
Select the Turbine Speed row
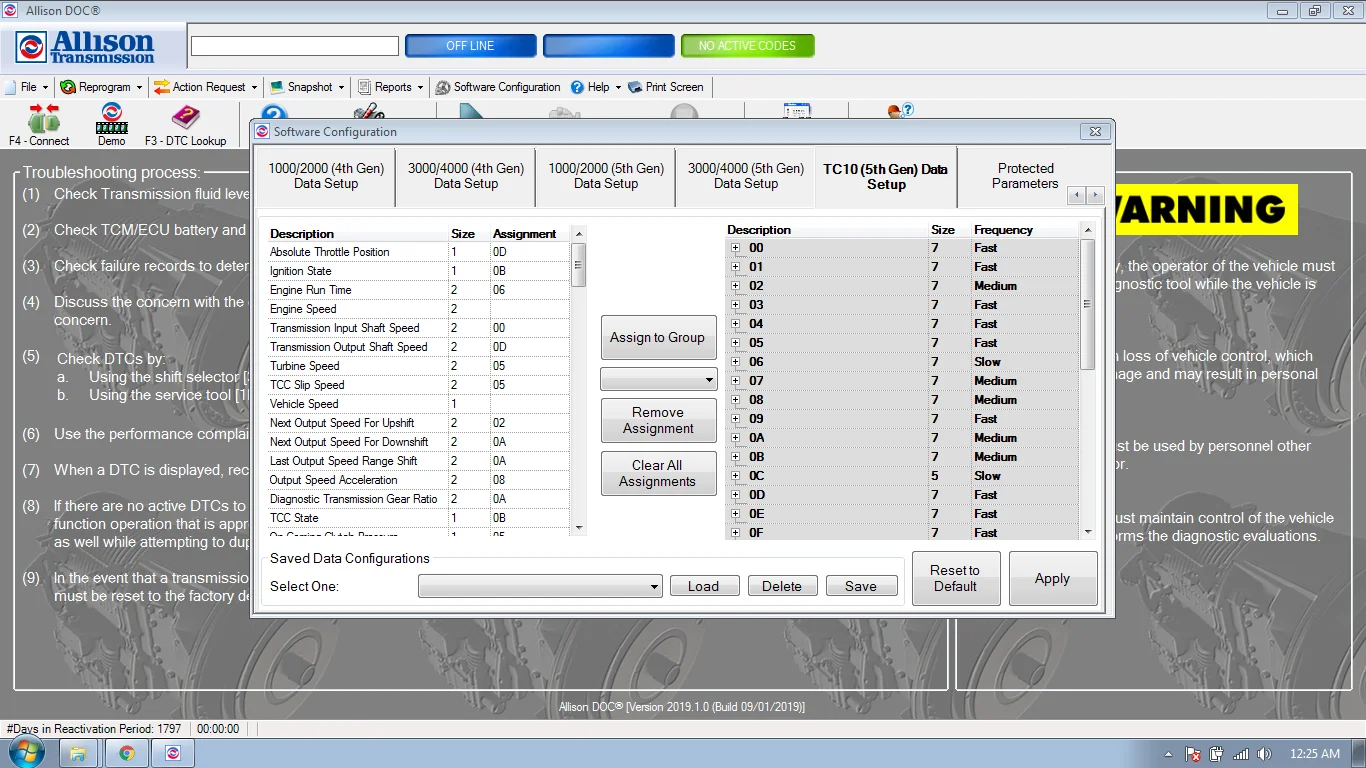(305, 366)
